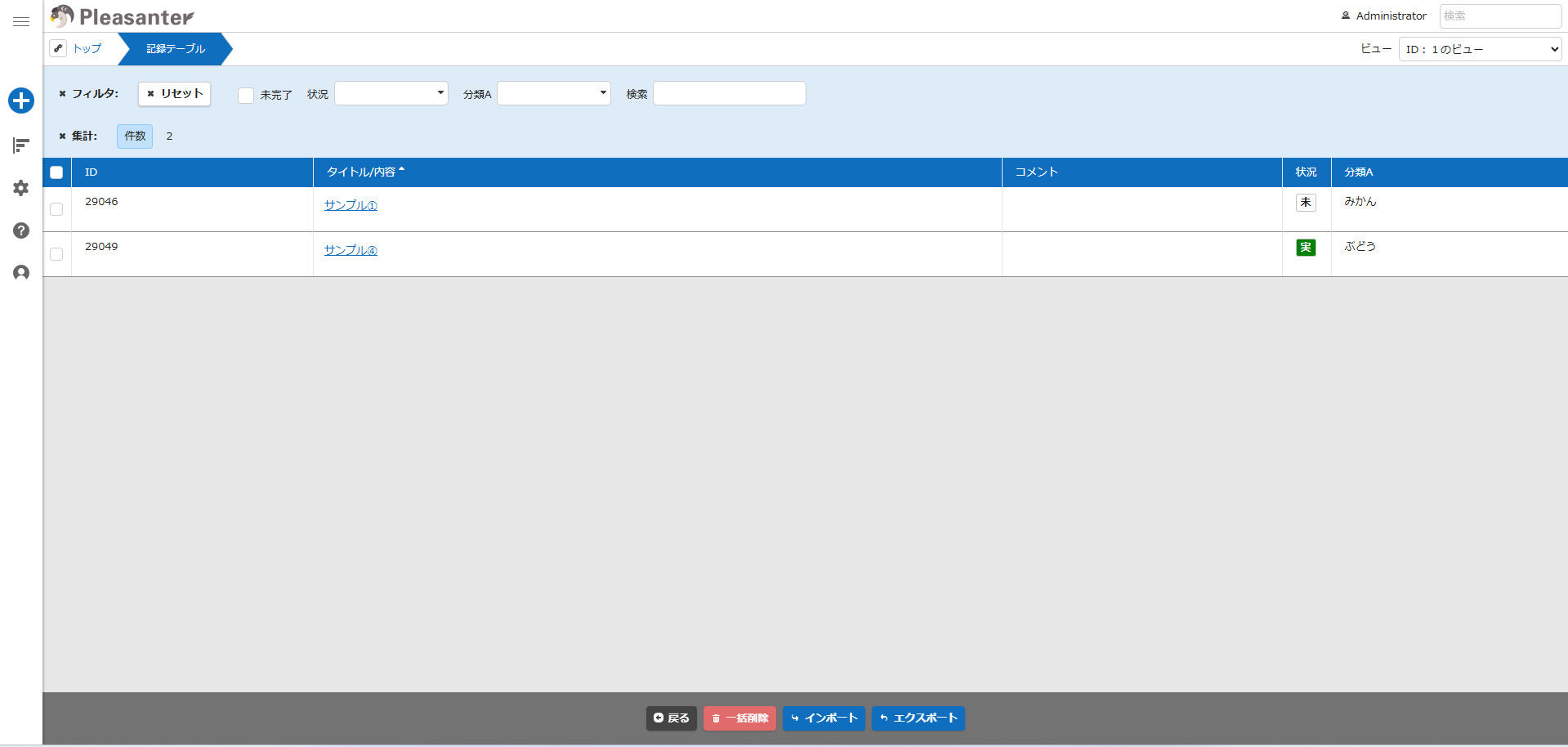Viewport: 1568px width, 747px height.
Task: Click the 分類A column header
Action: coord(1450,172)
